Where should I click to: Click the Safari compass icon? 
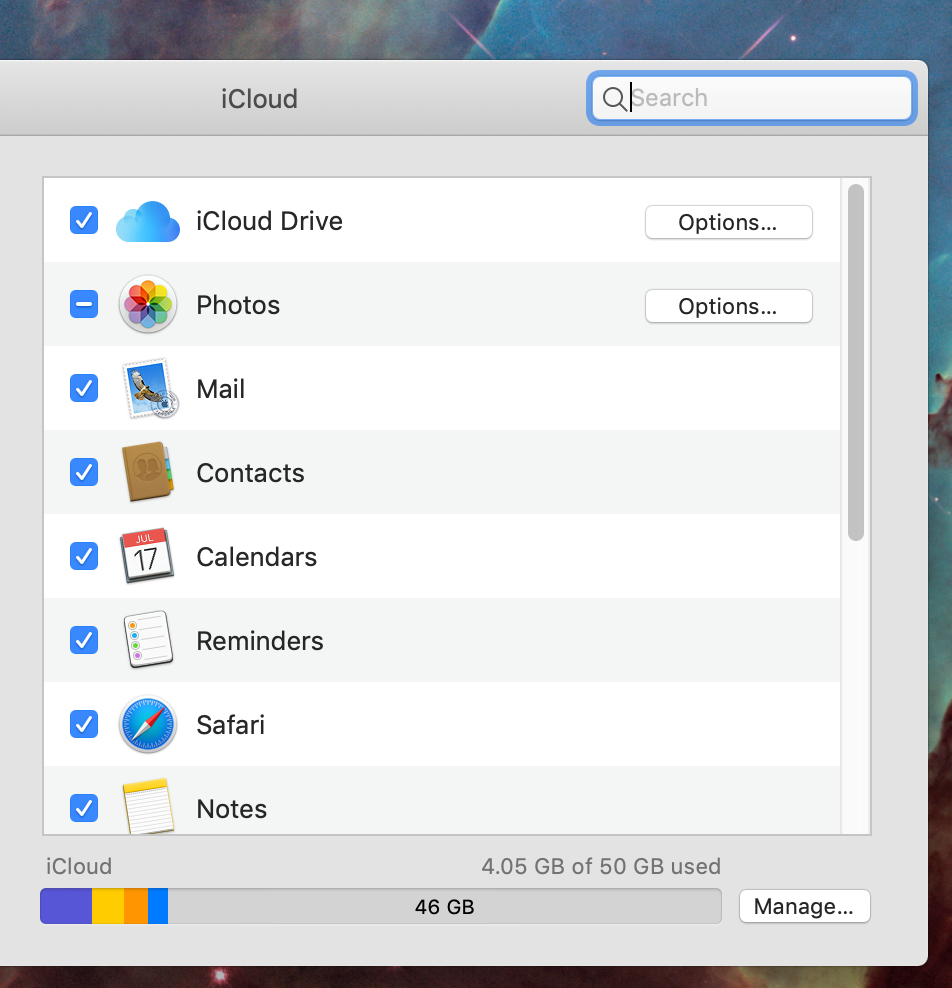(147, 724)
